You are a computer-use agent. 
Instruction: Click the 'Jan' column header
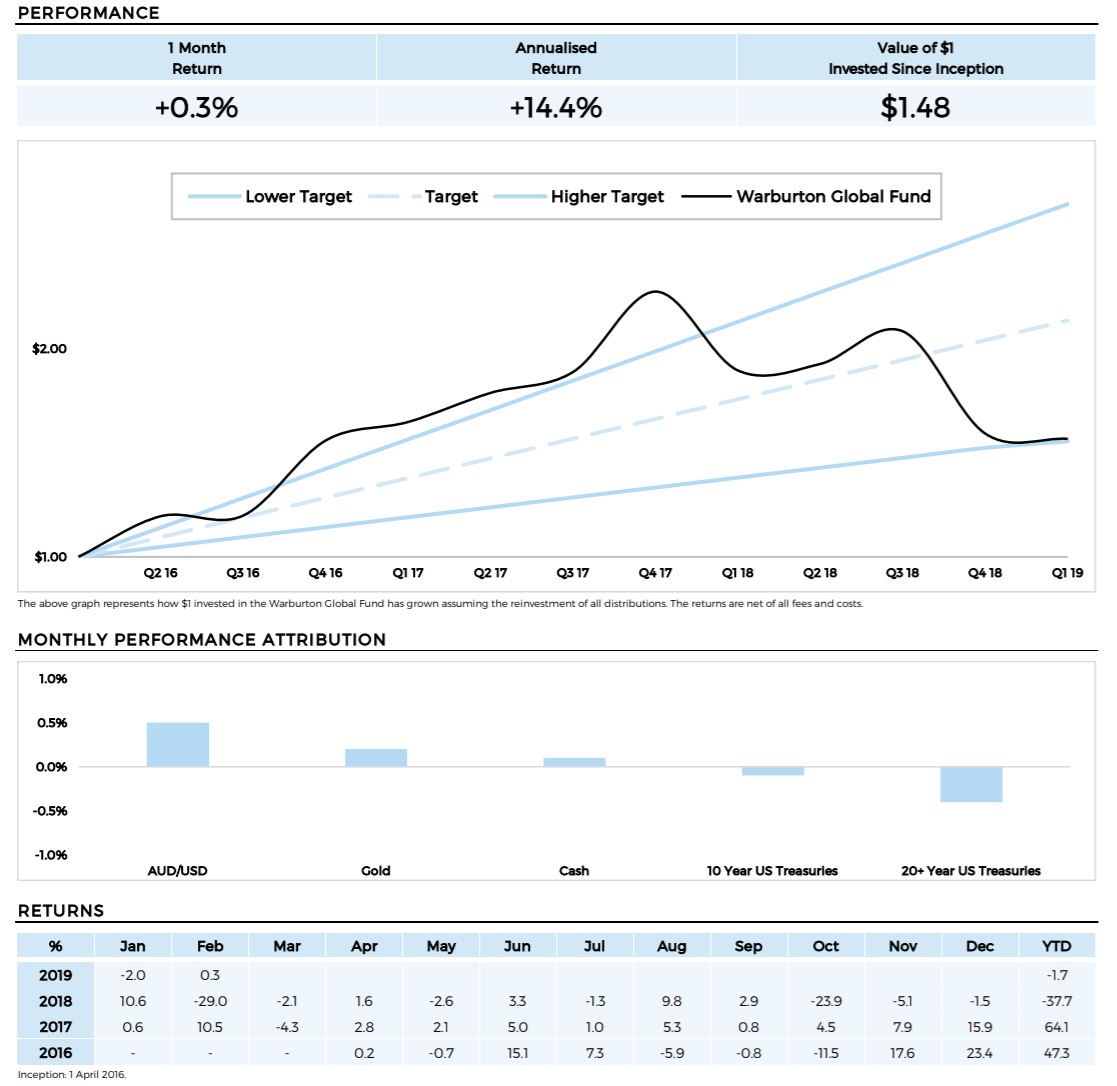pyautogui.click(x=133, y=946)
